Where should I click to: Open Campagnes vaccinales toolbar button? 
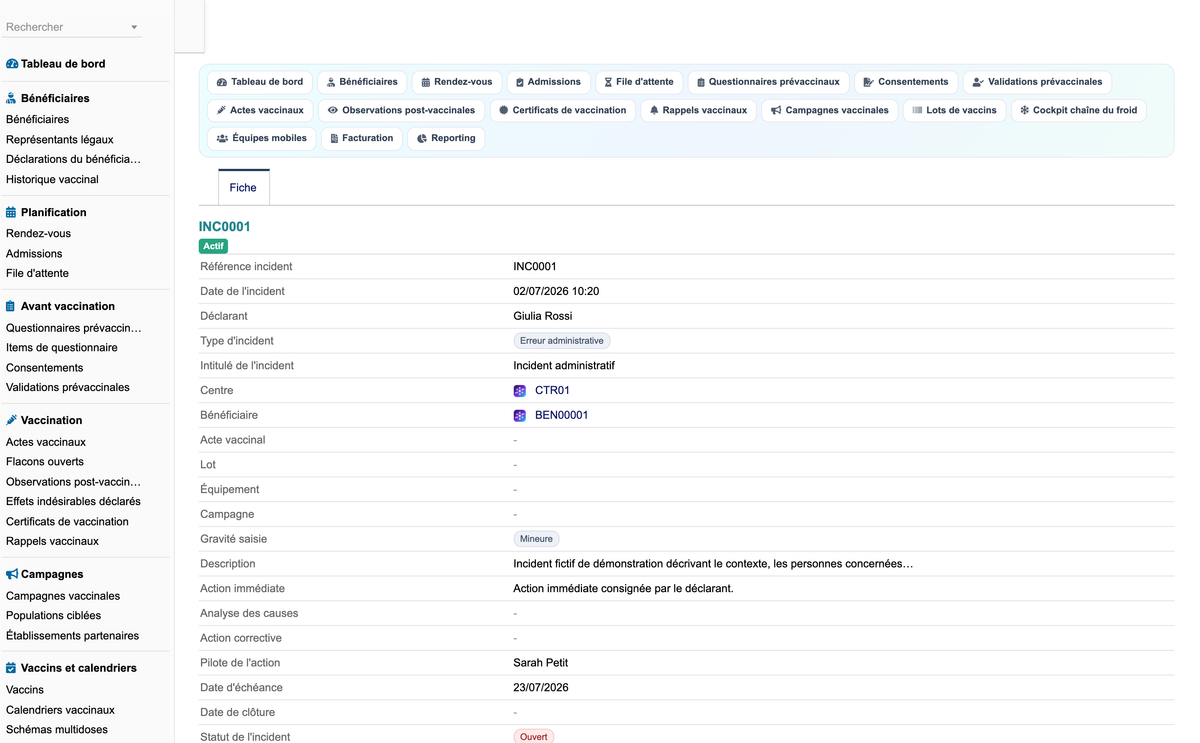[x=829, y=110]
